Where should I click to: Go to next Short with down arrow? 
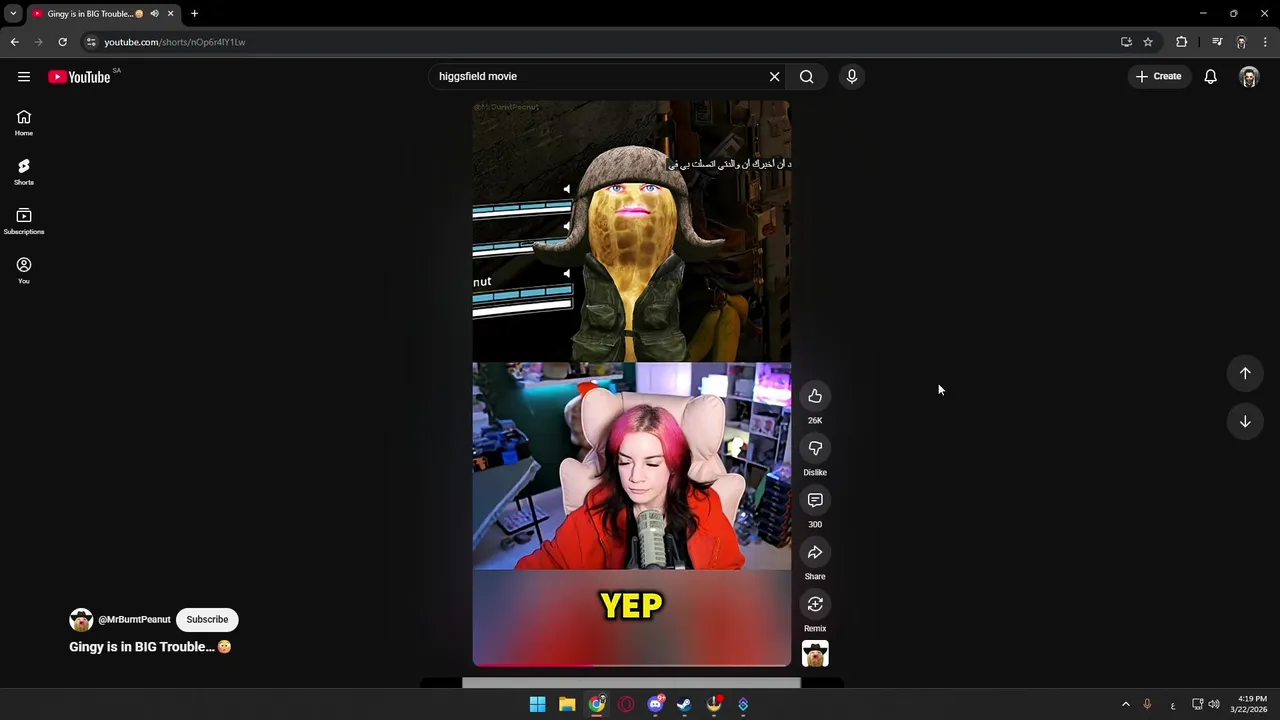coord(1245,422)
